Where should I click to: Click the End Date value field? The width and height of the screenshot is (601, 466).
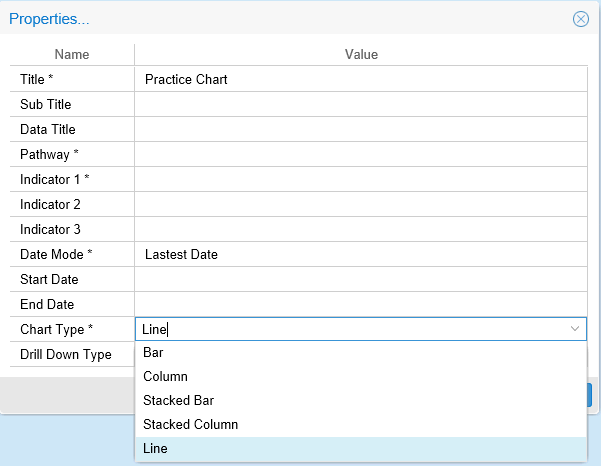360,304
